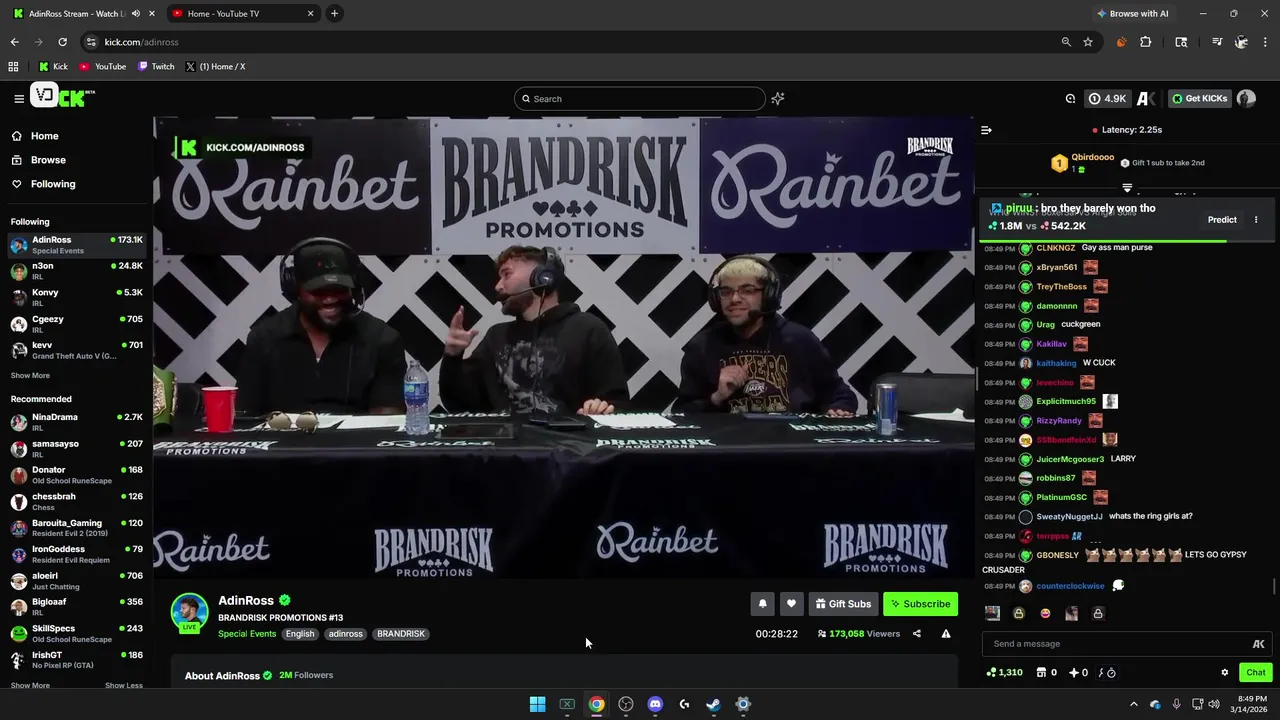This screenshot has width=1280, height=720.
Task: Open n3on's channel in Following list
Action: tap(76, 271)
